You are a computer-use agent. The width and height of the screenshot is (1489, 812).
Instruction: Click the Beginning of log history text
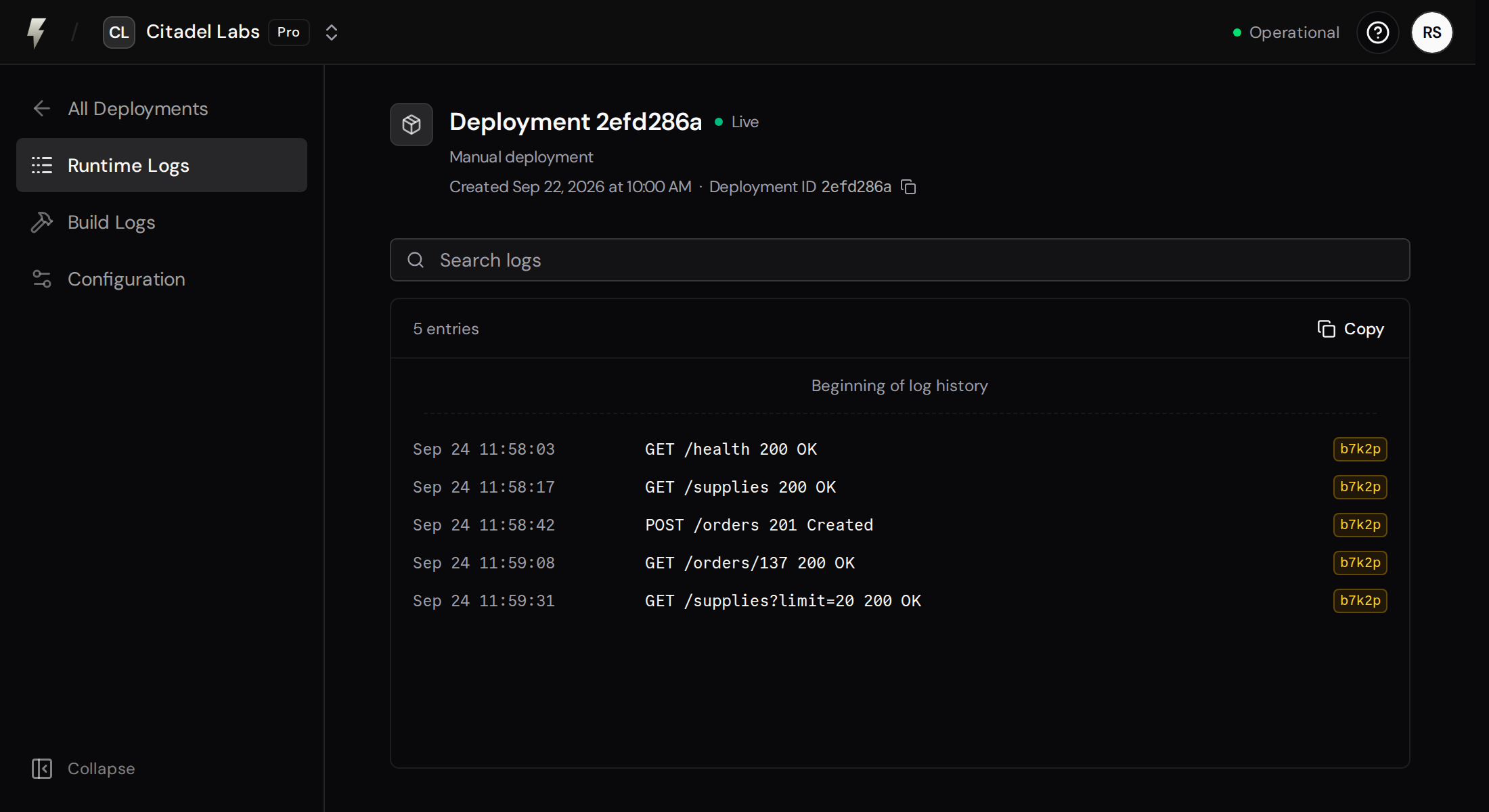(x=899, y=386)
